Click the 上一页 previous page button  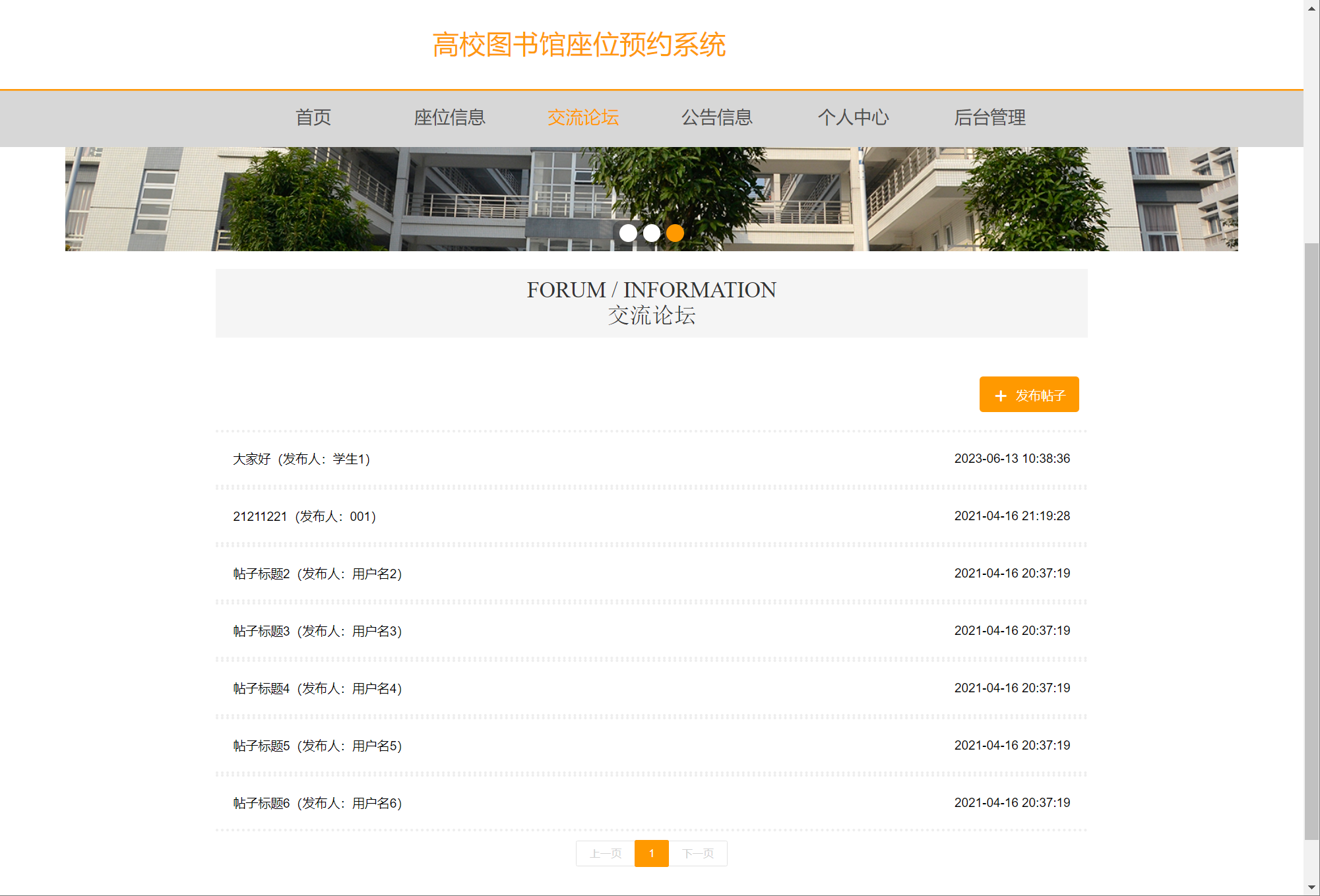[x=606, y=853]
